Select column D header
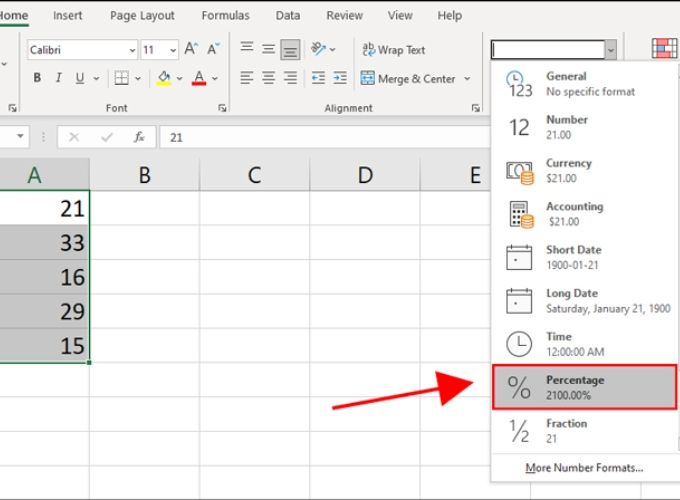 365,175
